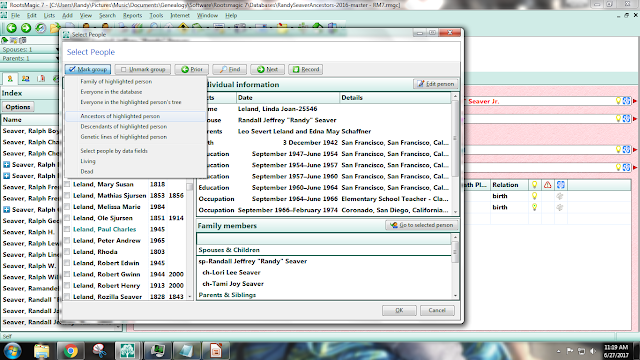Expand the first plus-marked Seaver, Ralph index row

[7, 164]
